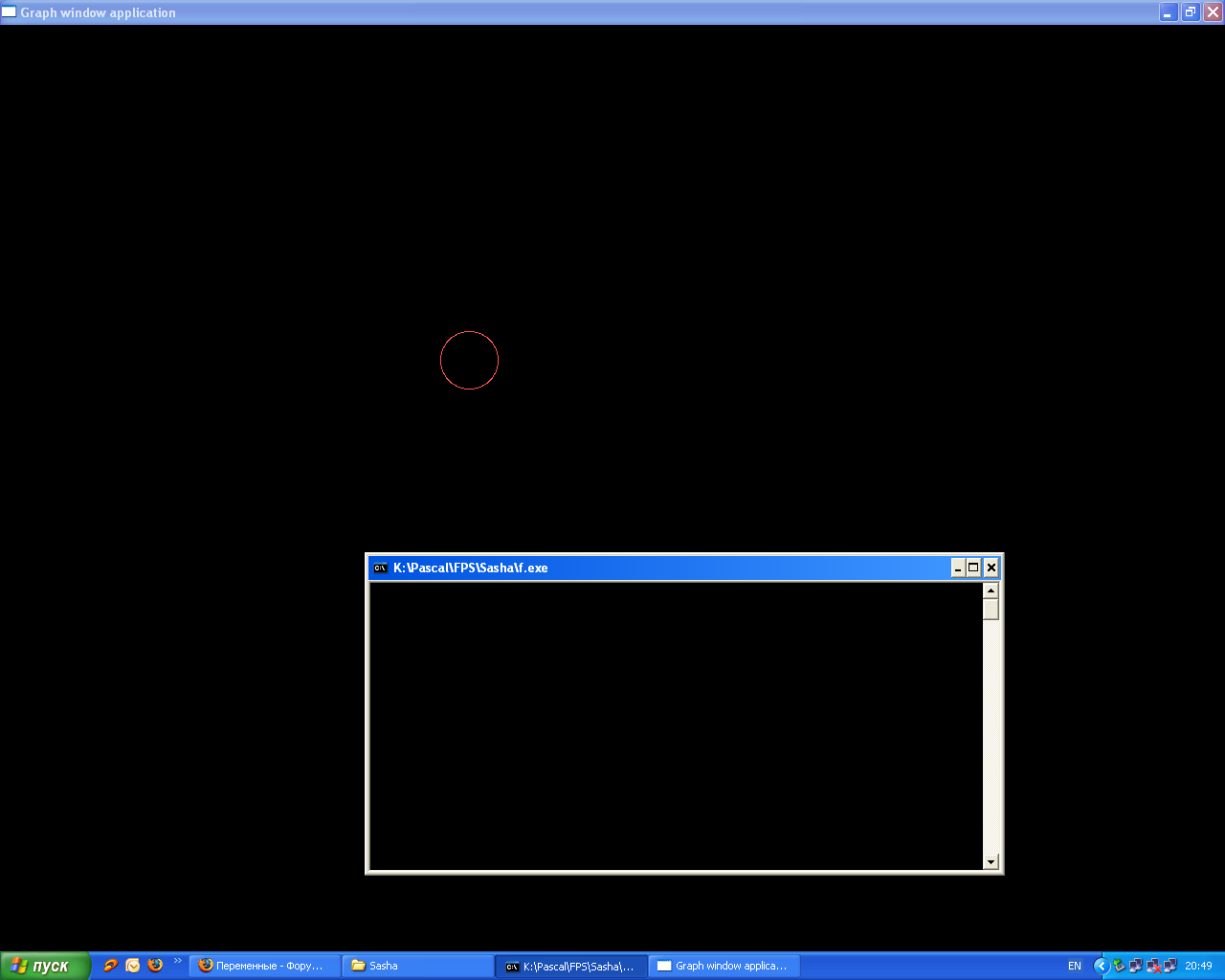Open the clock-like quick launch icon

coord(133,966)
